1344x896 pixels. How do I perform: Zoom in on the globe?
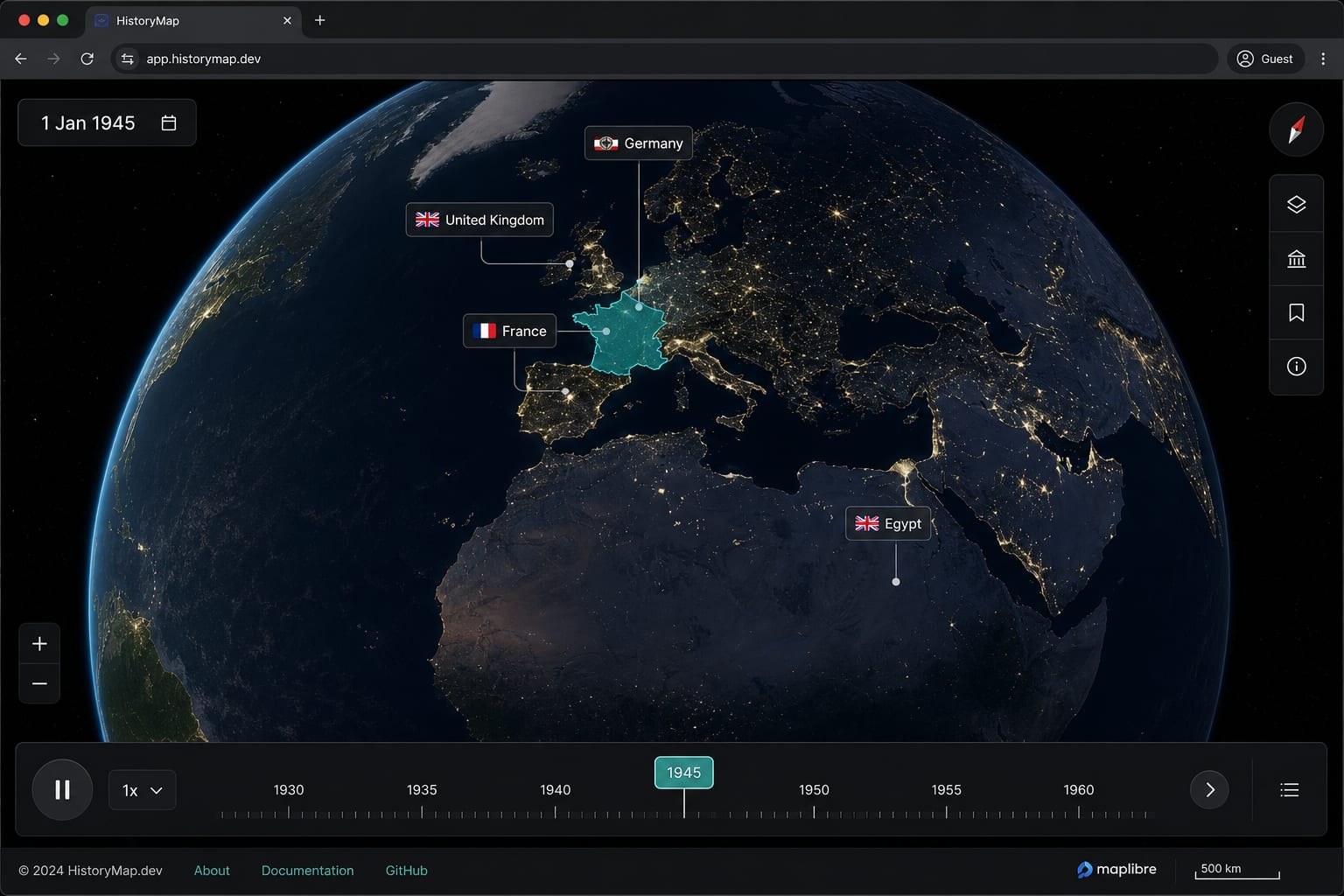coord(39,644)
